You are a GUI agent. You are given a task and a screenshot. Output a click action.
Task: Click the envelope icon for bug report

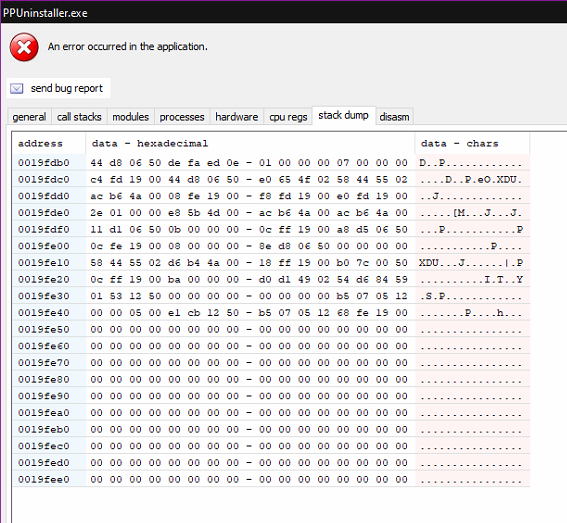(16, 89)
